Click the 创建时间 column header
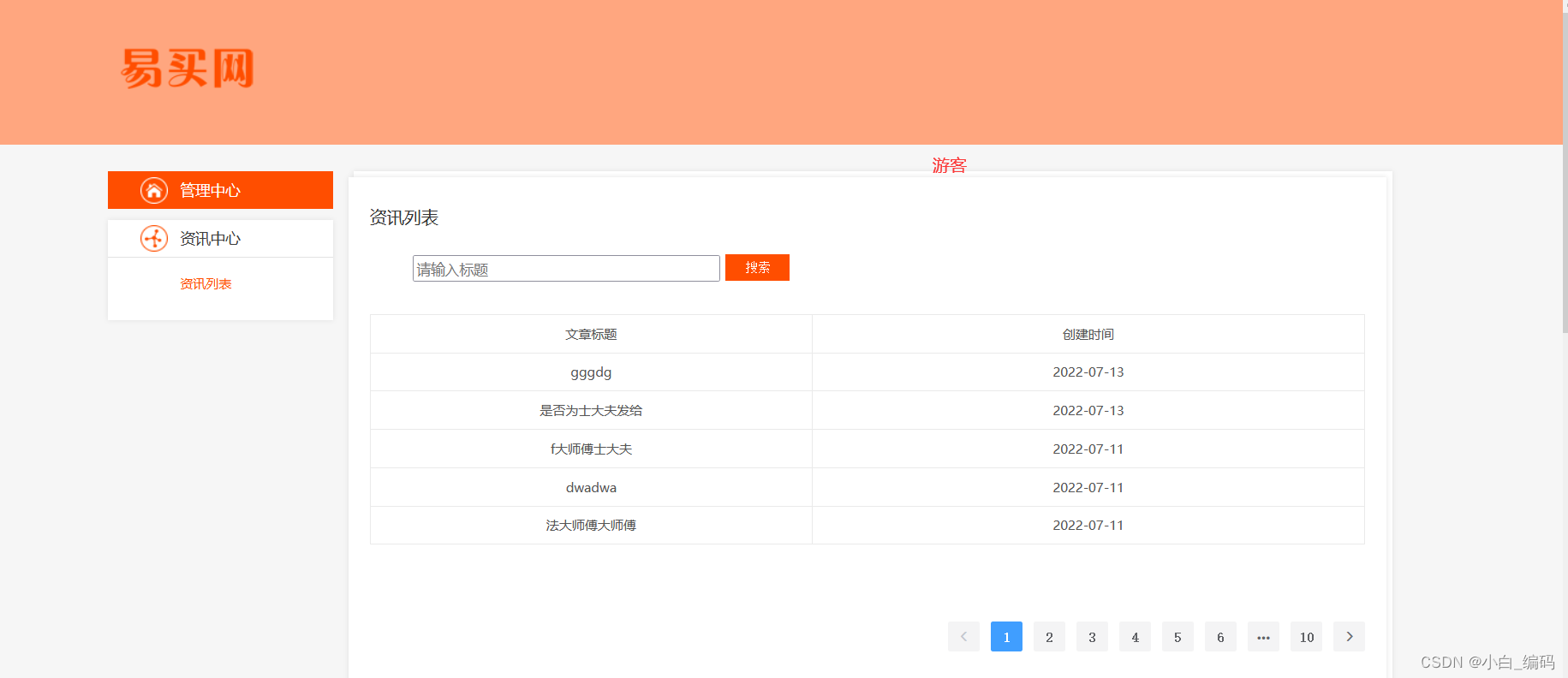Viewport: 1568px width, 678px height. 1088,334
